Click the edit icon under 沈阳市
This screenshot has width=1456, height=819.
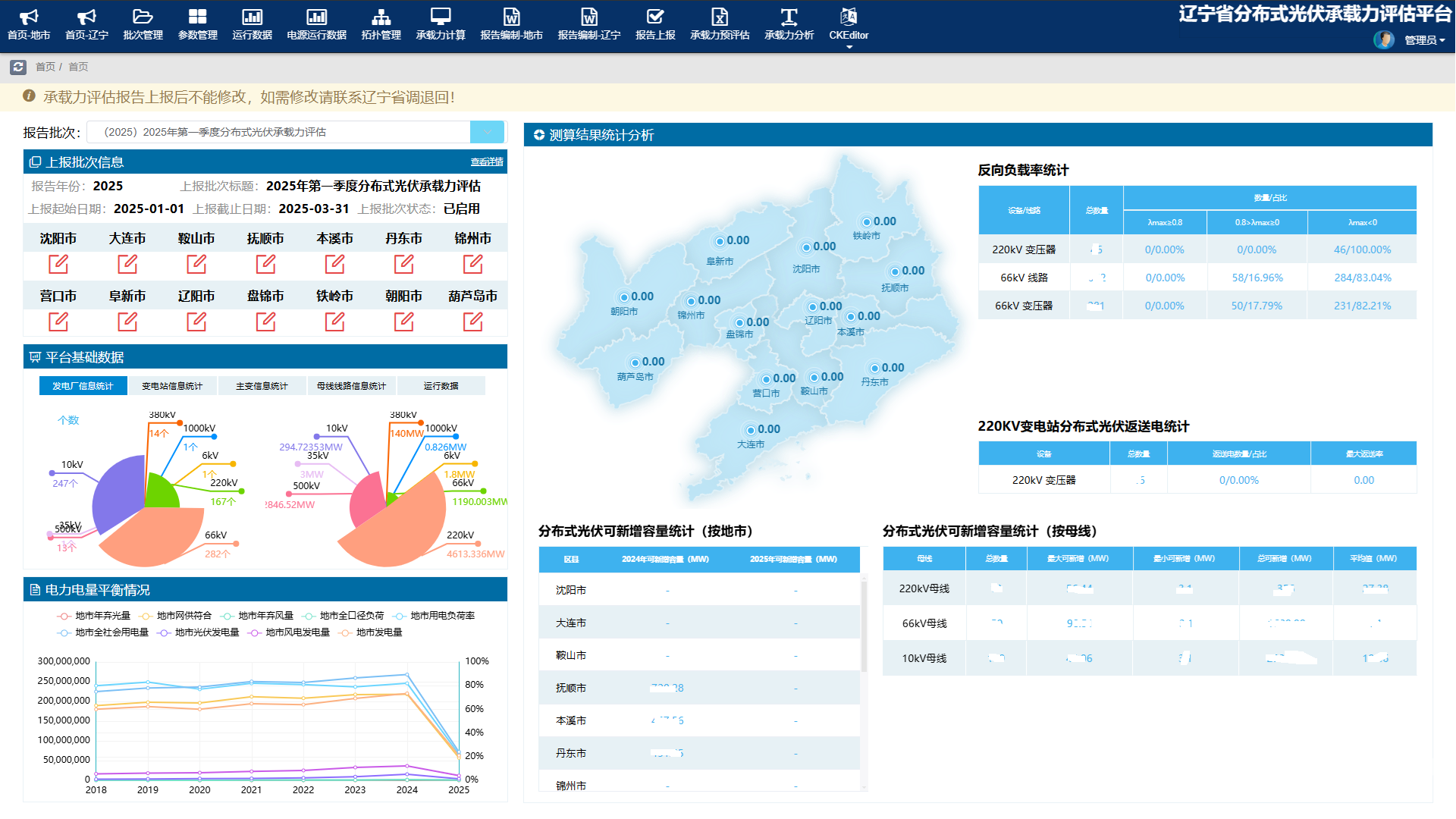(x=58, y=264)
